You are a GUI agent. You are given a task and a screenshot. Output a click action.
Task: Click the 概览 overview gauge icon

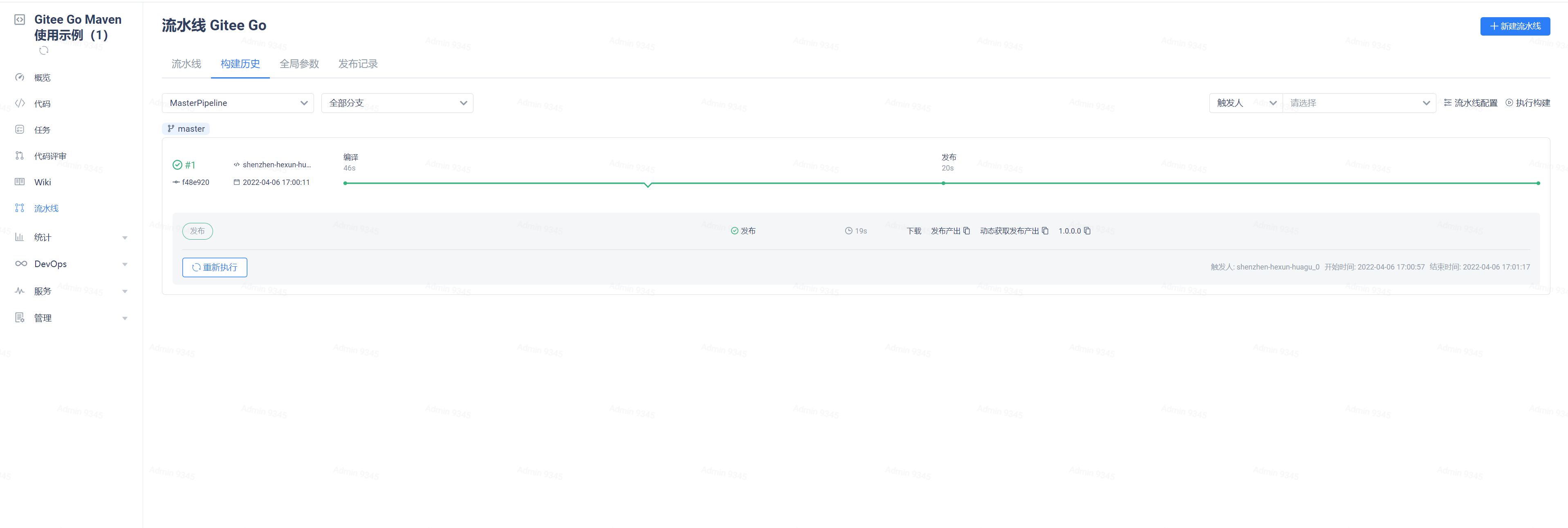point(20,77)
